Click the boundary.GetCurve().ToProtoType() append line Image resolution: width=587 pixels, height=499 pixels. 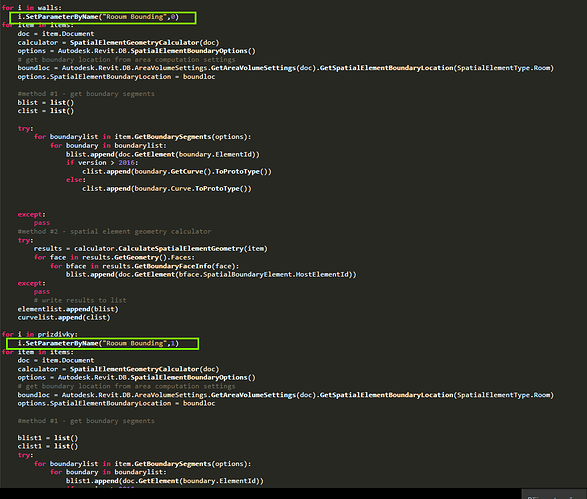(177, 171)
